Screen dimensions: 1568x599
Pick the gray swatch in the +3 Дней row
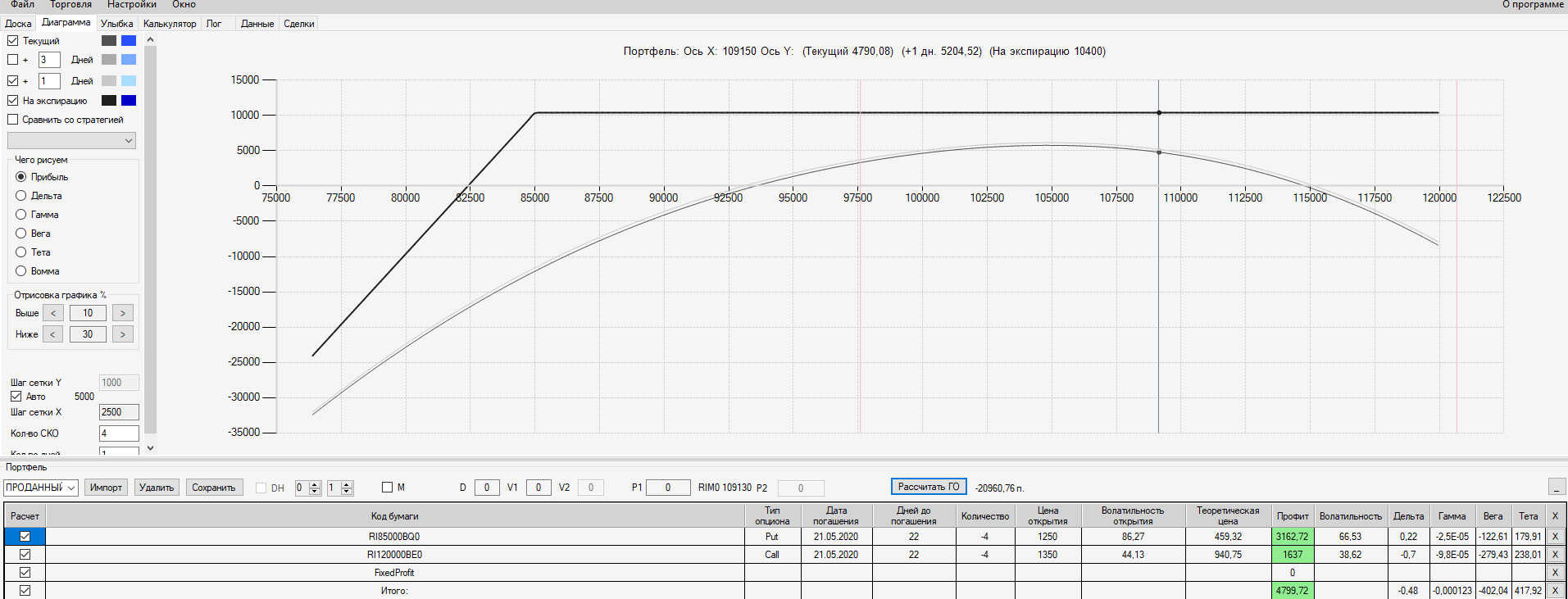pos(109,60)
